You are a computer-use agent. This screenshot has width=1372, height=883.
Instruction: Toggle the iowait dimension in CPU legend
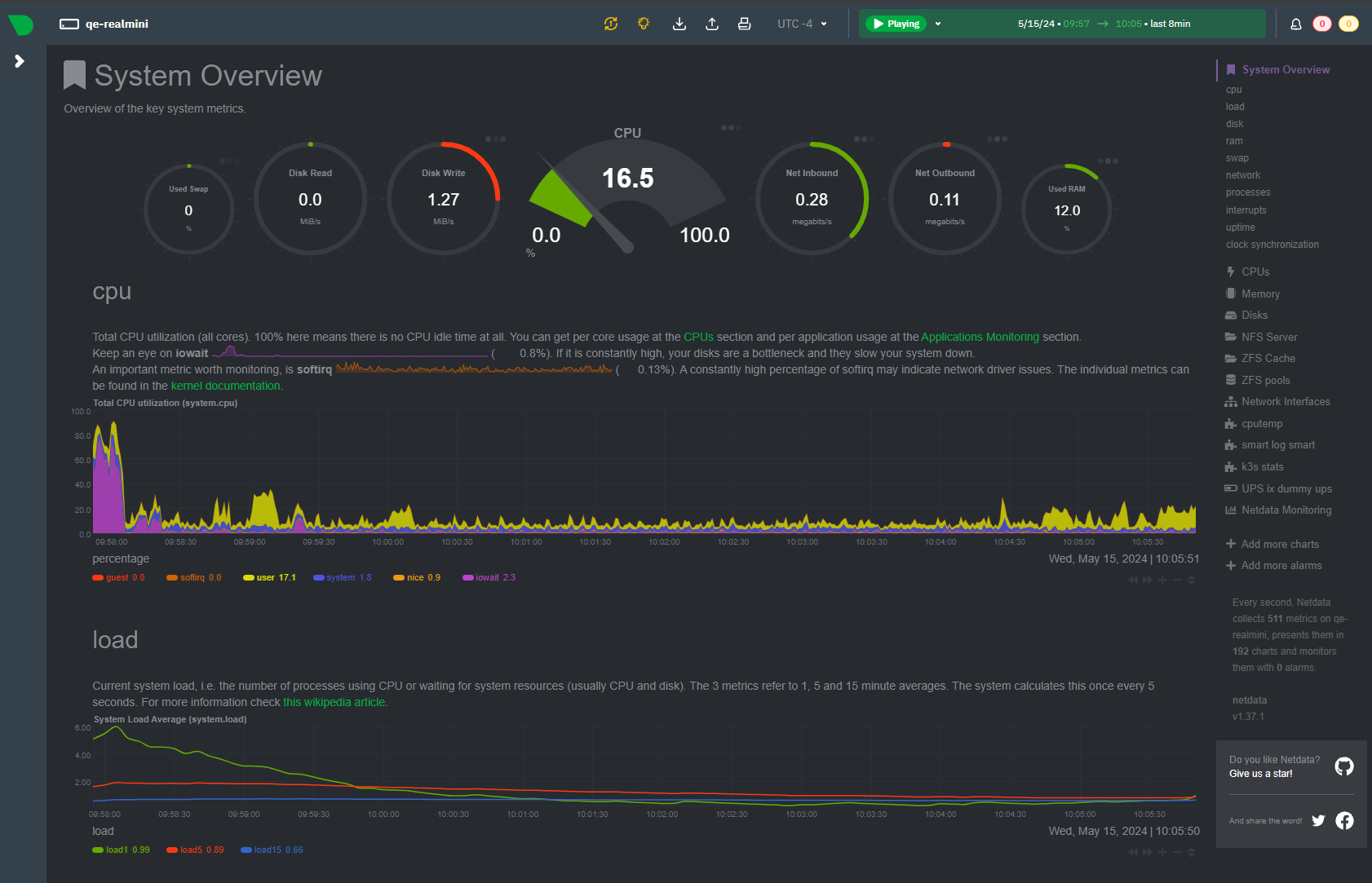click(489, 577)
